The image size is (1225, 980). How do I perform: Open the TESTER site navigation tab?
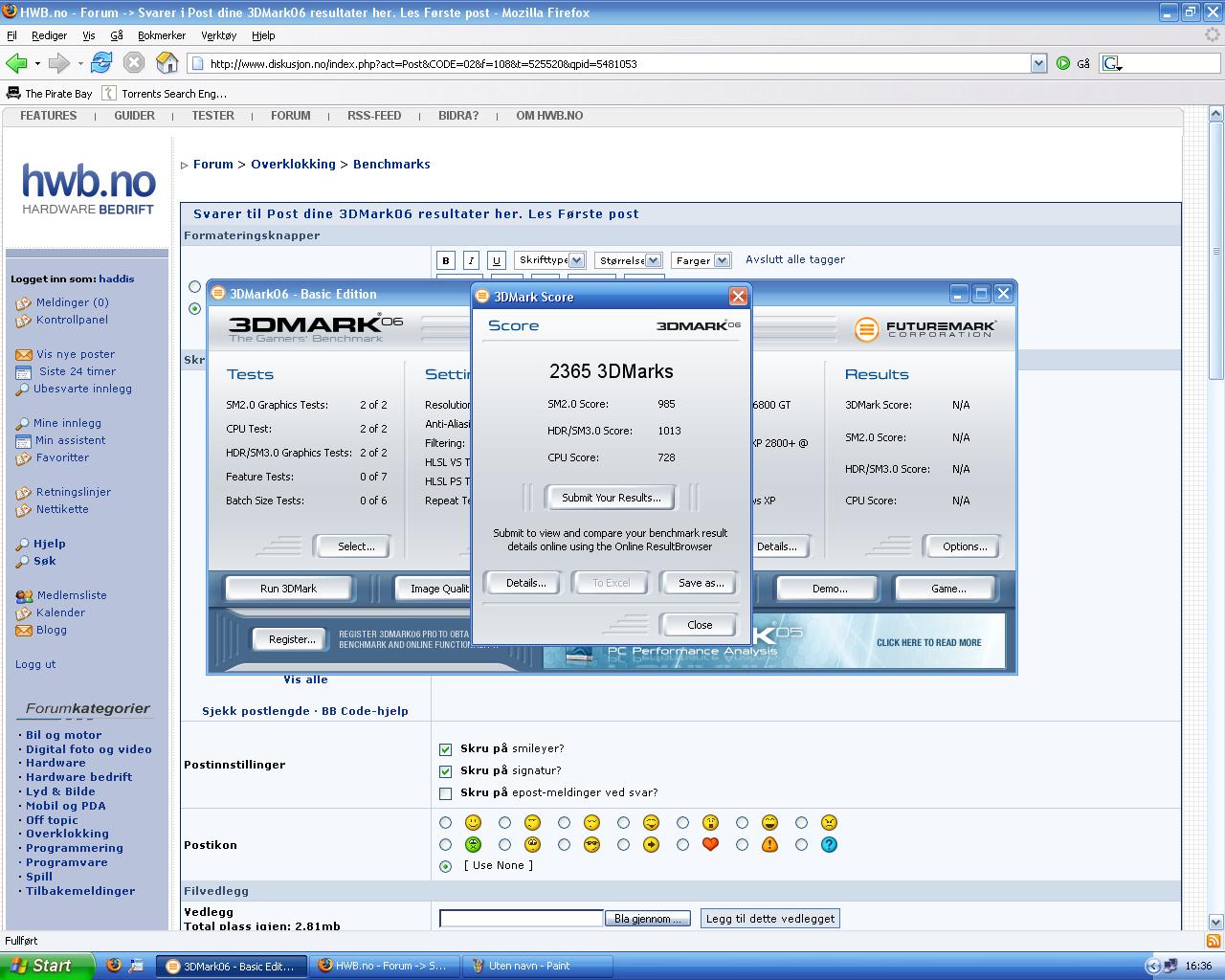coord(212,116)
